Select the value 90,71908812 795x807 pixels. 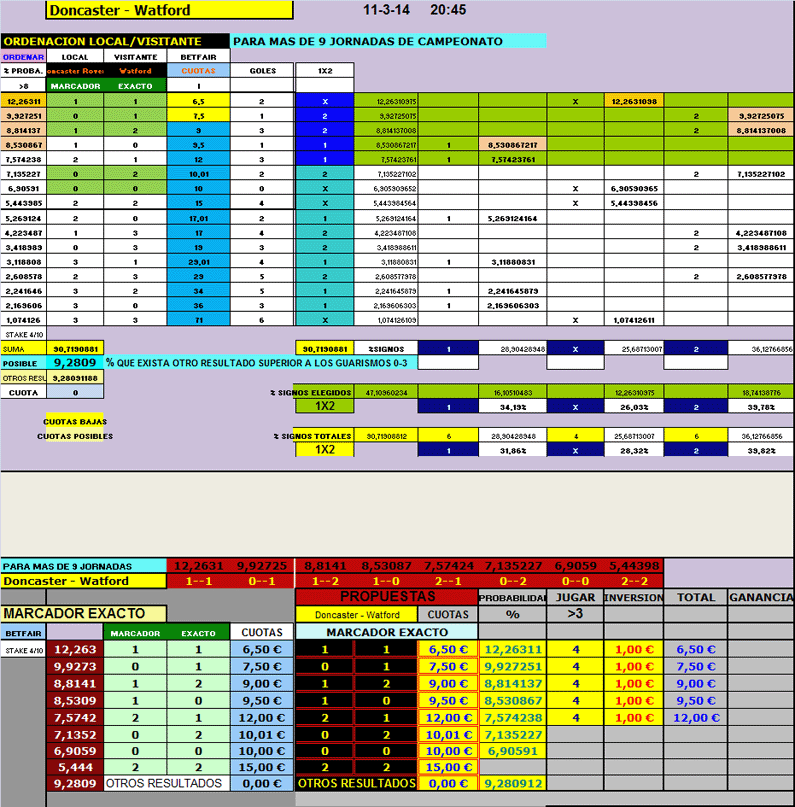click(386, 436)
